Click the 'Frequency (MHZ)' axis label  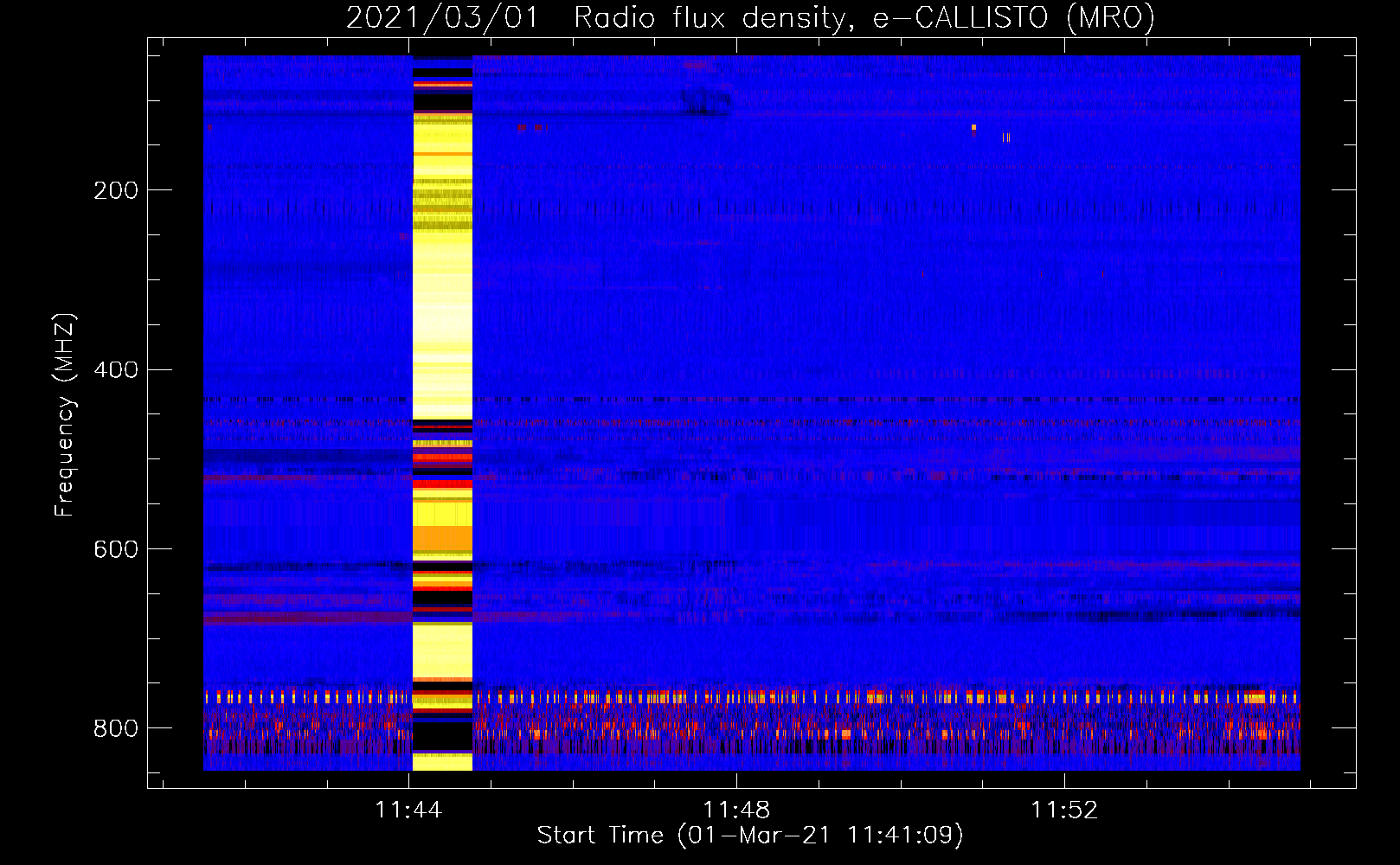(65, 414)
